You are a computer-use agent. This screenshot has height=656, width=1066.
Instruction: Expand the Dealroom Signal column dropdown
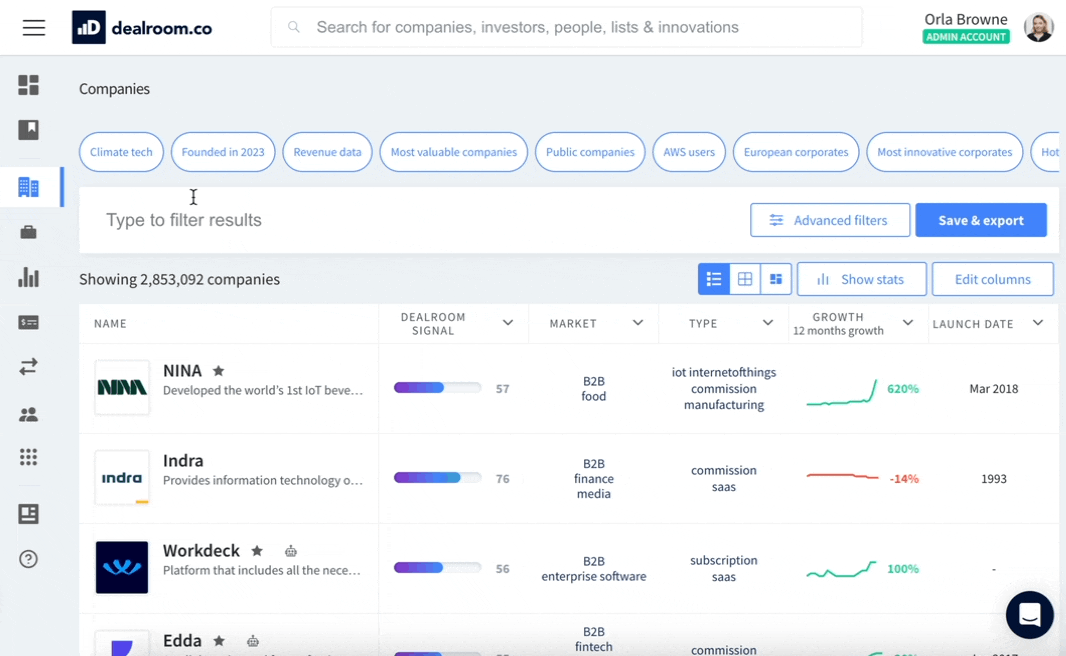click(508, 323)
